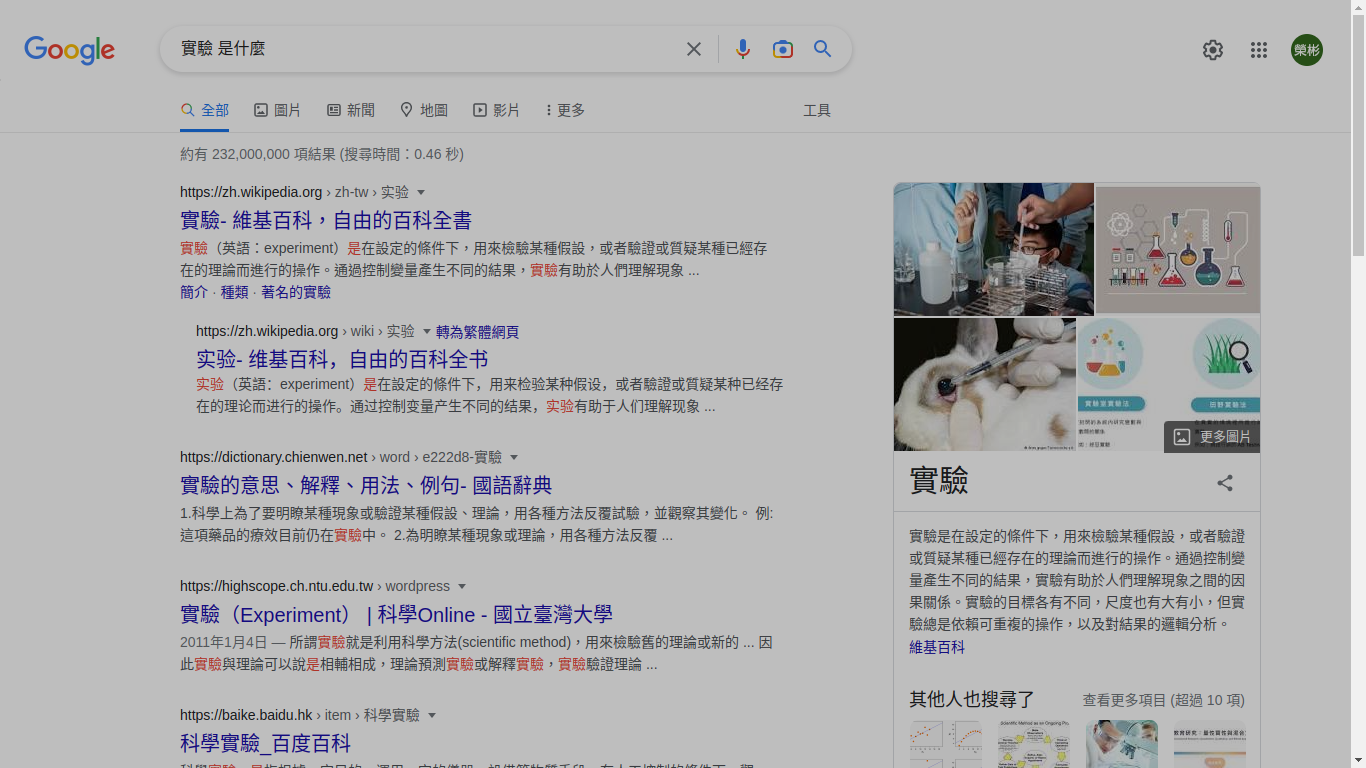Switch to the 圖片 tab
1366x768 pixels.
click(277, 110)
